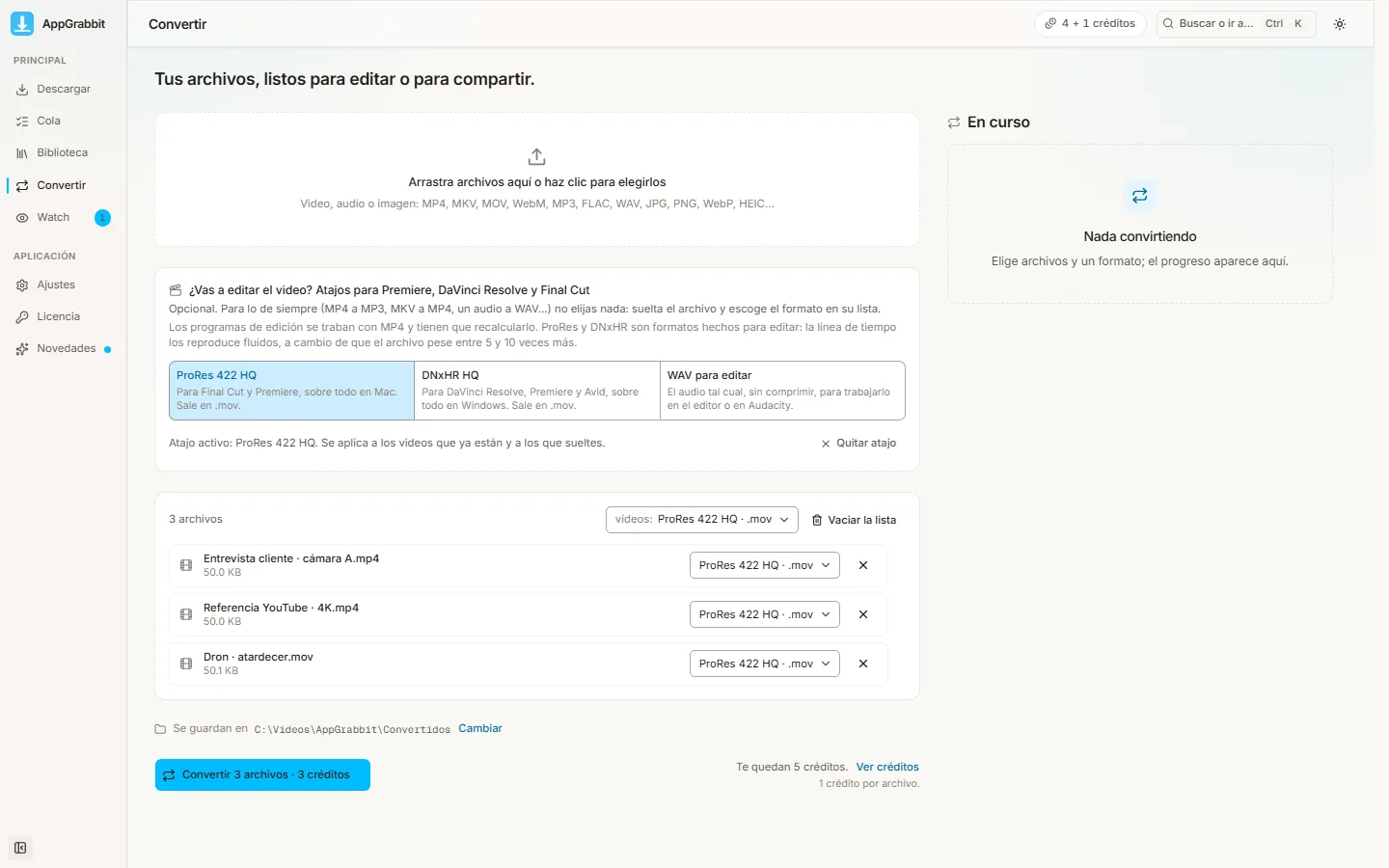Open the Biblioteca section
This screenshot has height=868, width=1389.
tap(64, 152)
